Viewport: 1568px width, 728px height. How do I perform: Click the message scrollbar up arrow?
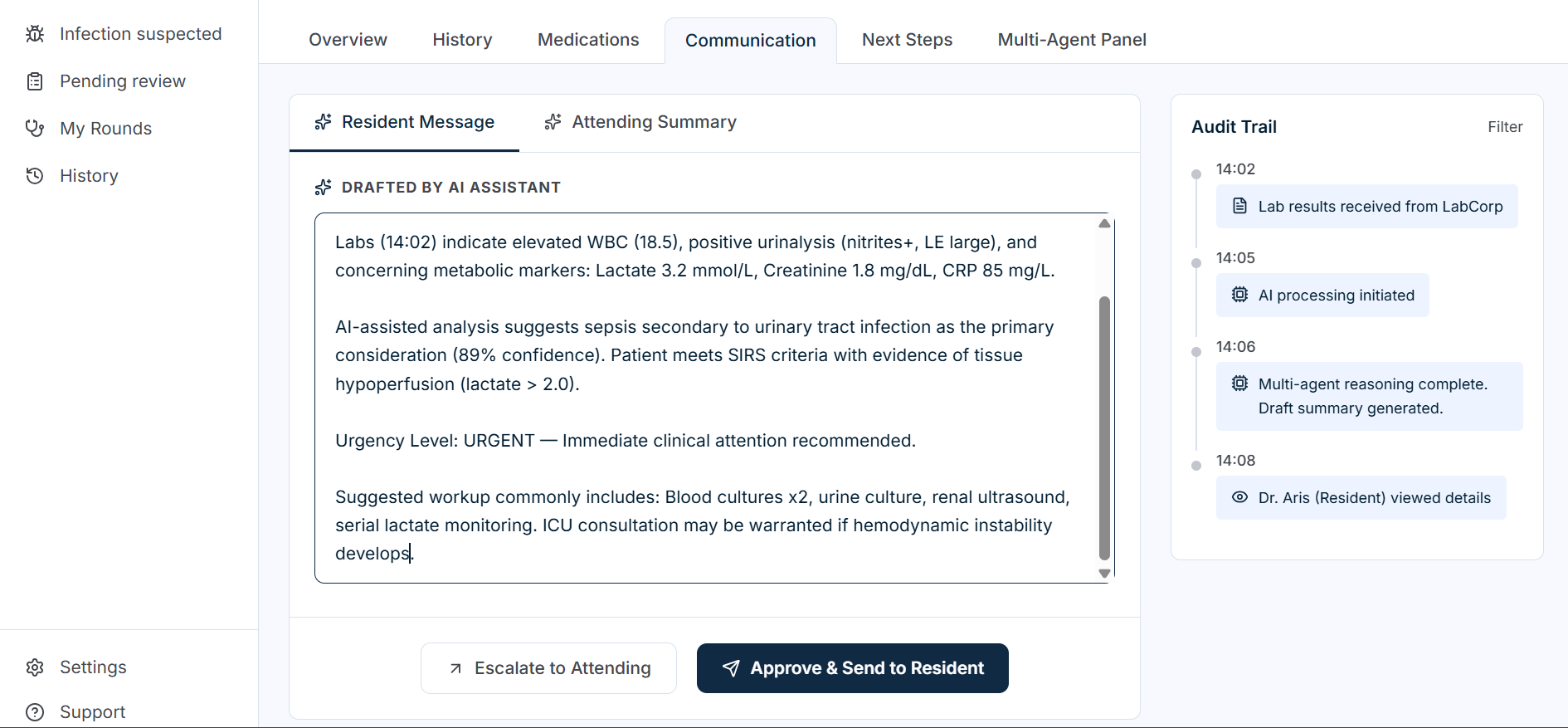tap(1104, 223)
